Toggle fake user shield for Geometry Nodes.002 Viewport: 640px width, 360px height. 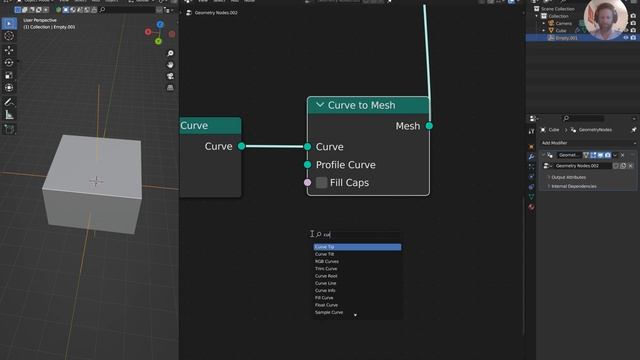[616, 166]
